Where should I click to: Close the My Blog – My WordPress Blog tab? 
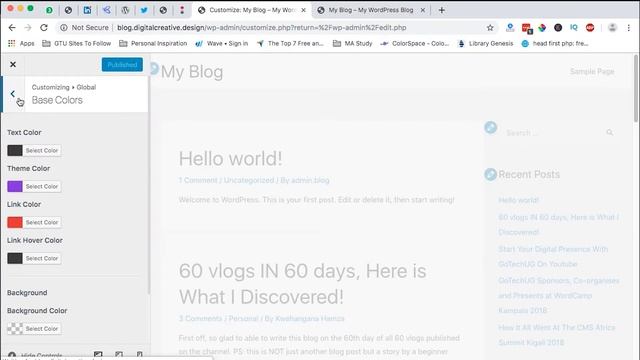pos(423,10)
